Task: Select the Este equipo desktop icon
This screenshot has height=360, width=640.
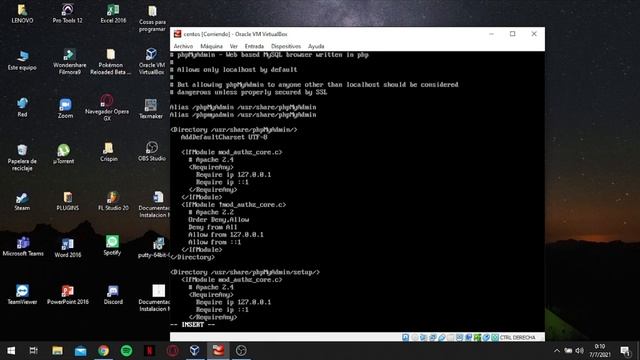Action: [x=22, y=60]
